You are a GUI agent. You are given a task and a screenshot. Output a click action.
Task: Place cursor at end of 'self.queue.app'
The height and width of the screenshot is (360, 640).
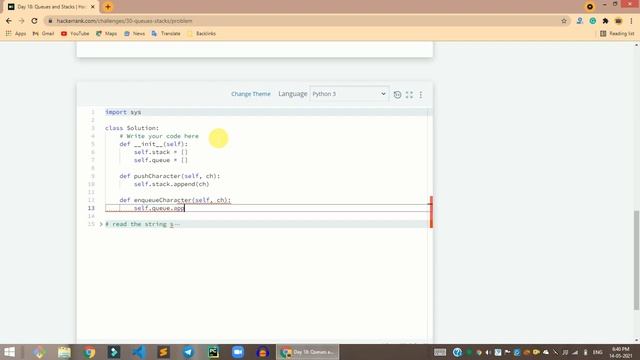click(184, 208)
